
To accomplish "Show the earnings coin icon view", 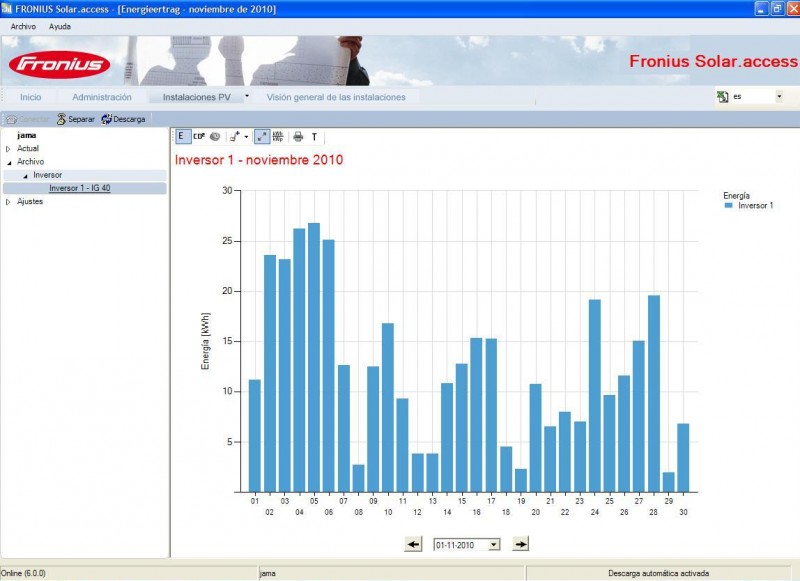I will 215,137.
